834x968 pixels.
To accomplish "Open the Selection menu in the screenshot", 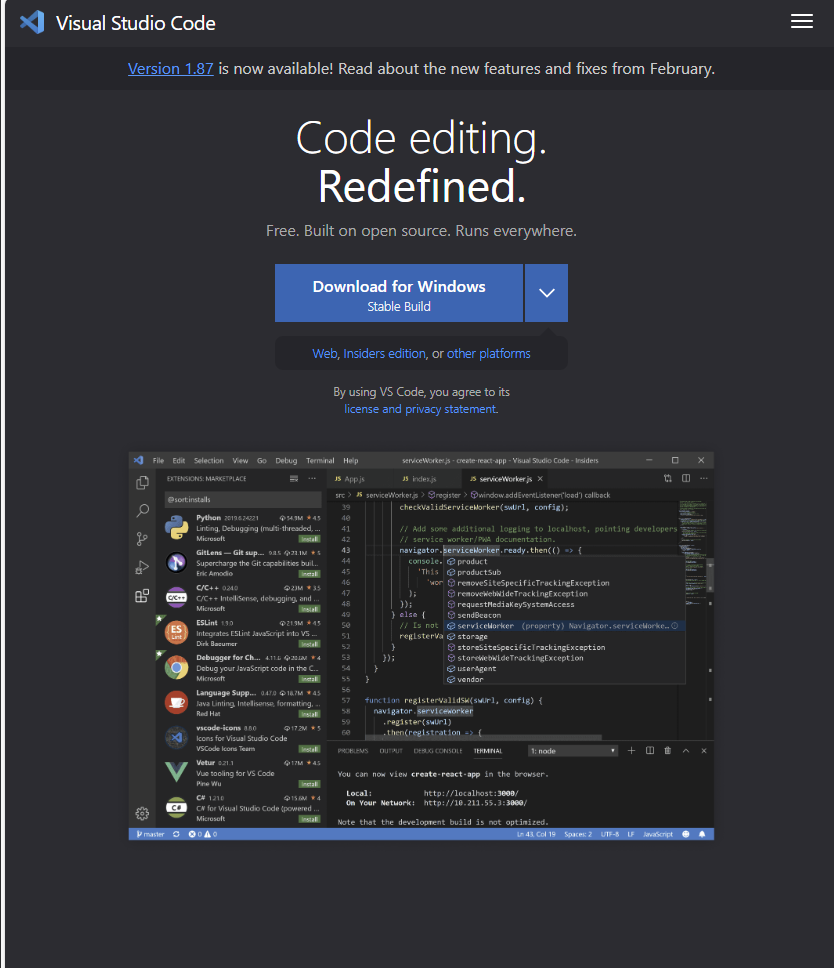I will tap(209, 461).
